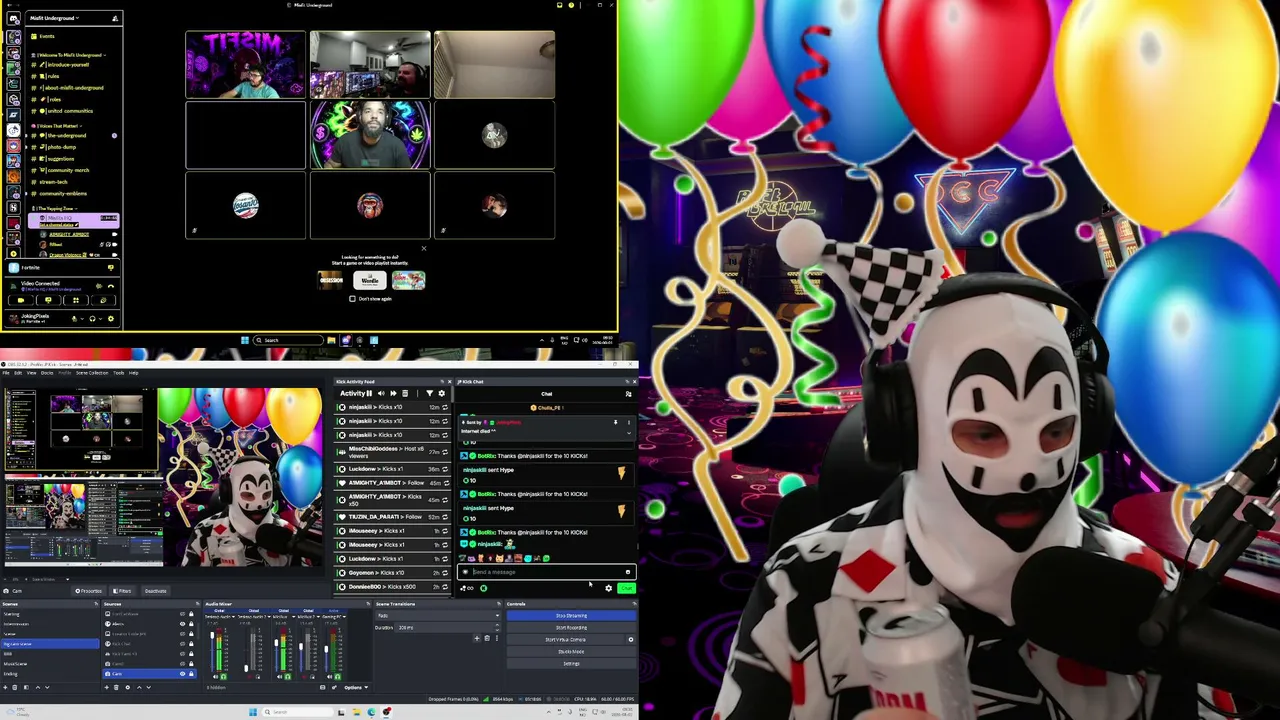Toggle visibility of the Alerts source
Screen dimensions: 1280x720
coord(182,624)
